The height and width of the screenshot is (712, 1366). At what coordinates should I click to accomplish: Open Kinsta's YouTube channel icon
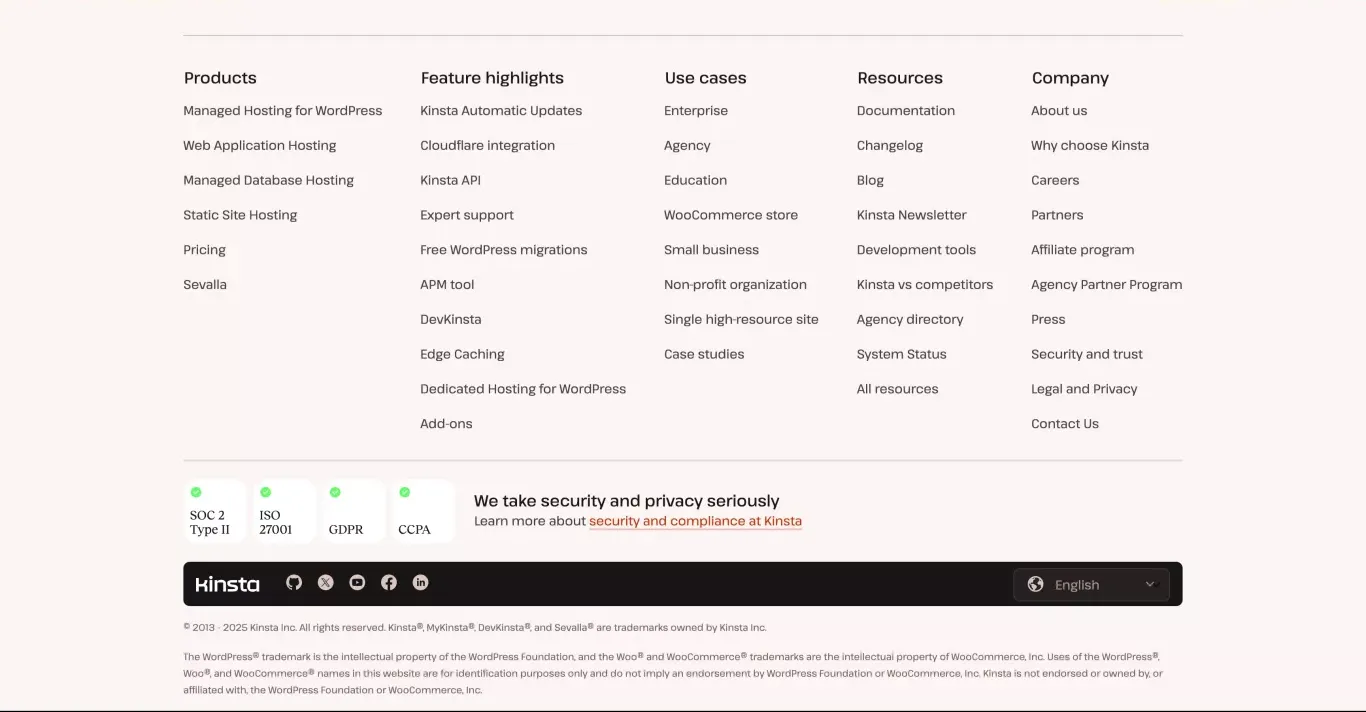(357, 583)
